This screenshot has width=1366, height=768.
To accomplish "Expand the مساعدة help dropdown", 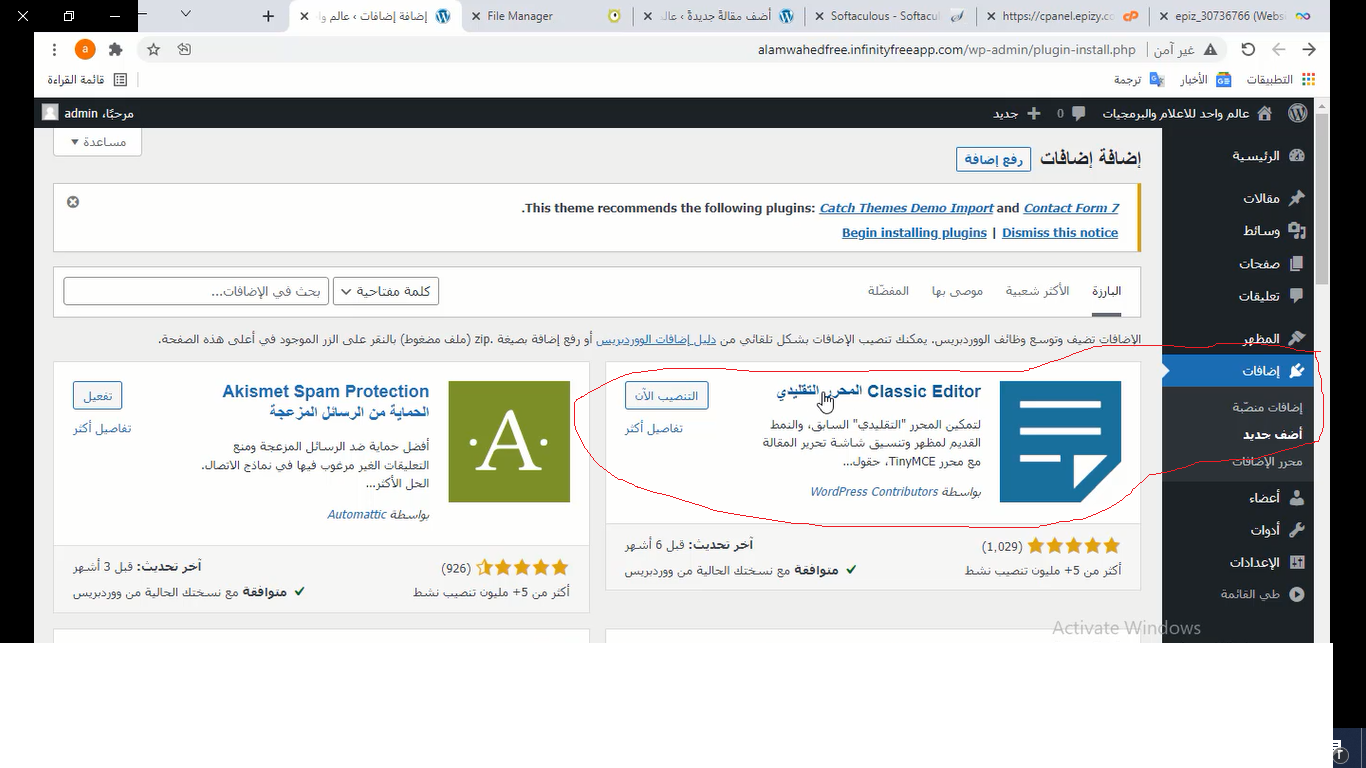I will pos(97,142).
